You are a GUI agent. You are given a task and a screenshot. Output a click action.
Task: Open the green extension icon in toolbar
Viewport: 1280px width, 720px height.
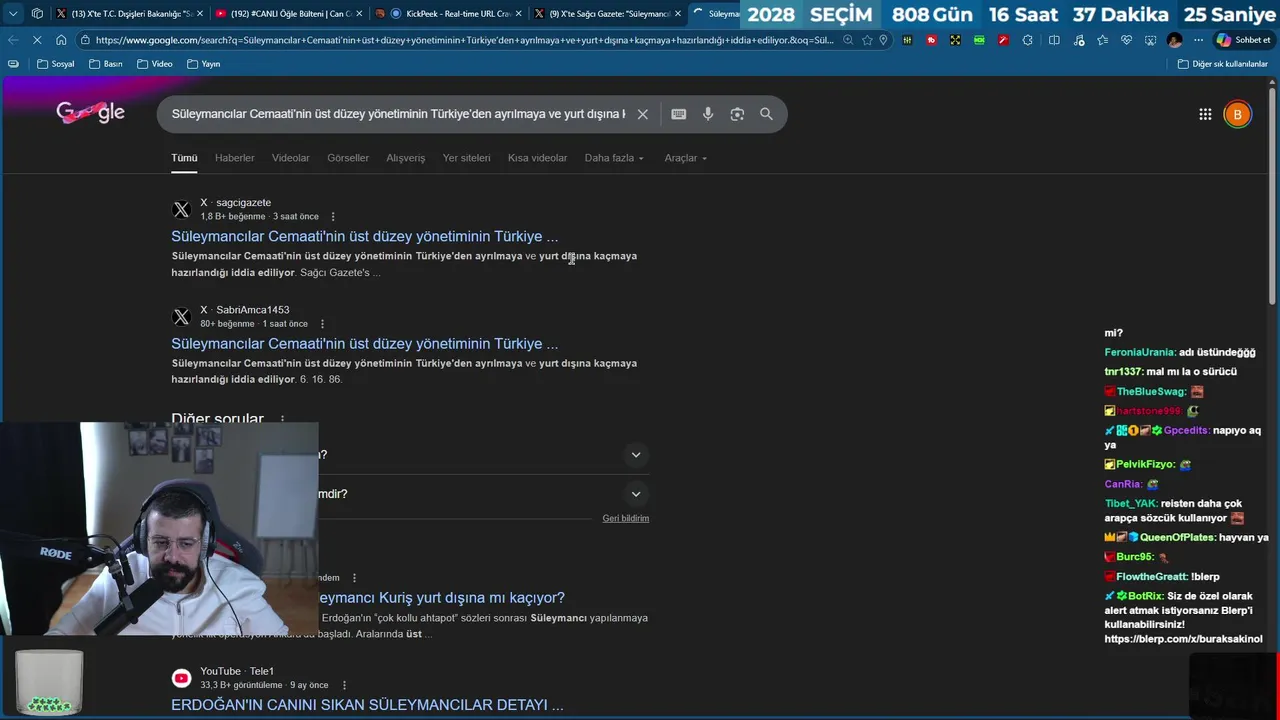(979, 40)
